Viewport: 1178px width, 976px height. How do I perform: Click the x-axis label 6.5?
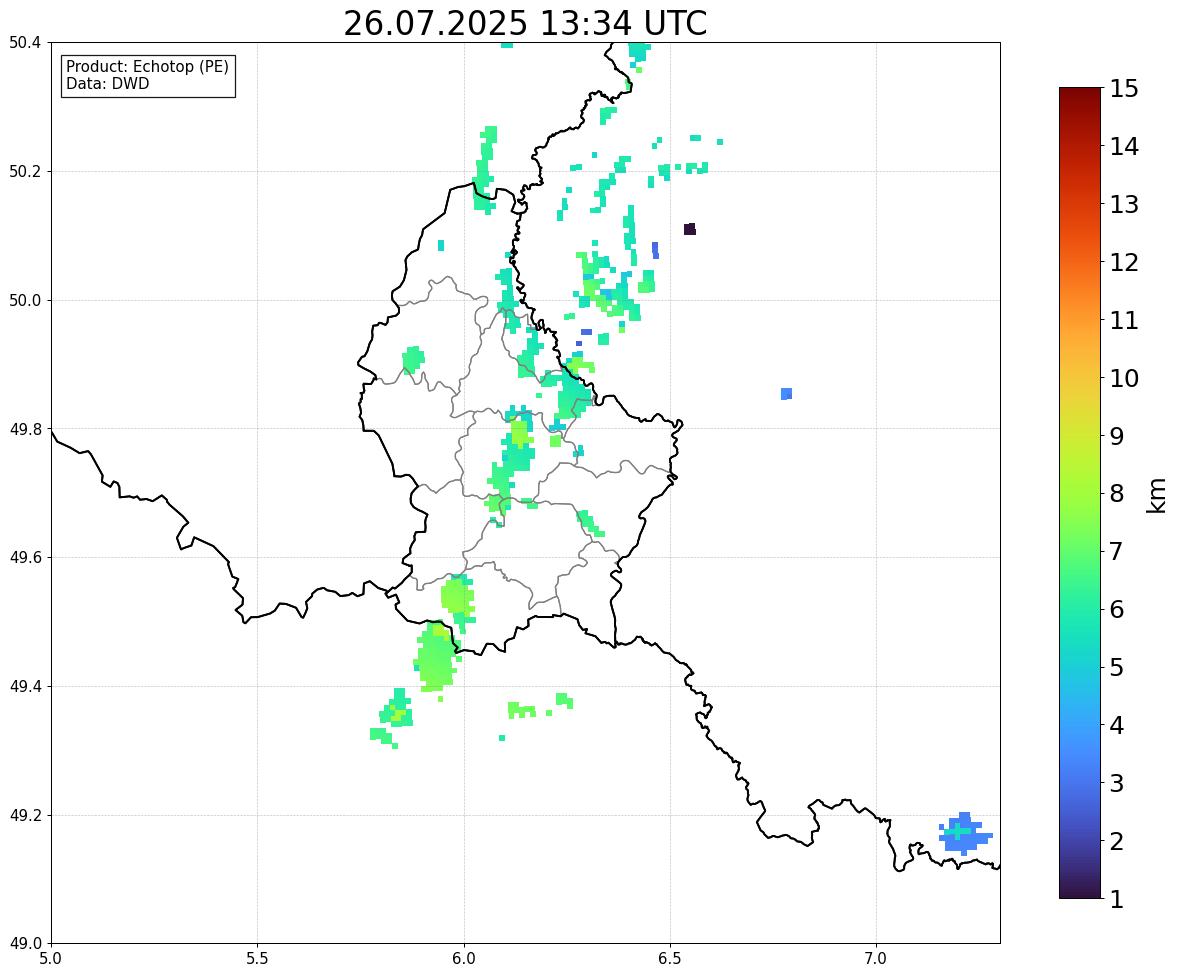coord(670,959)
